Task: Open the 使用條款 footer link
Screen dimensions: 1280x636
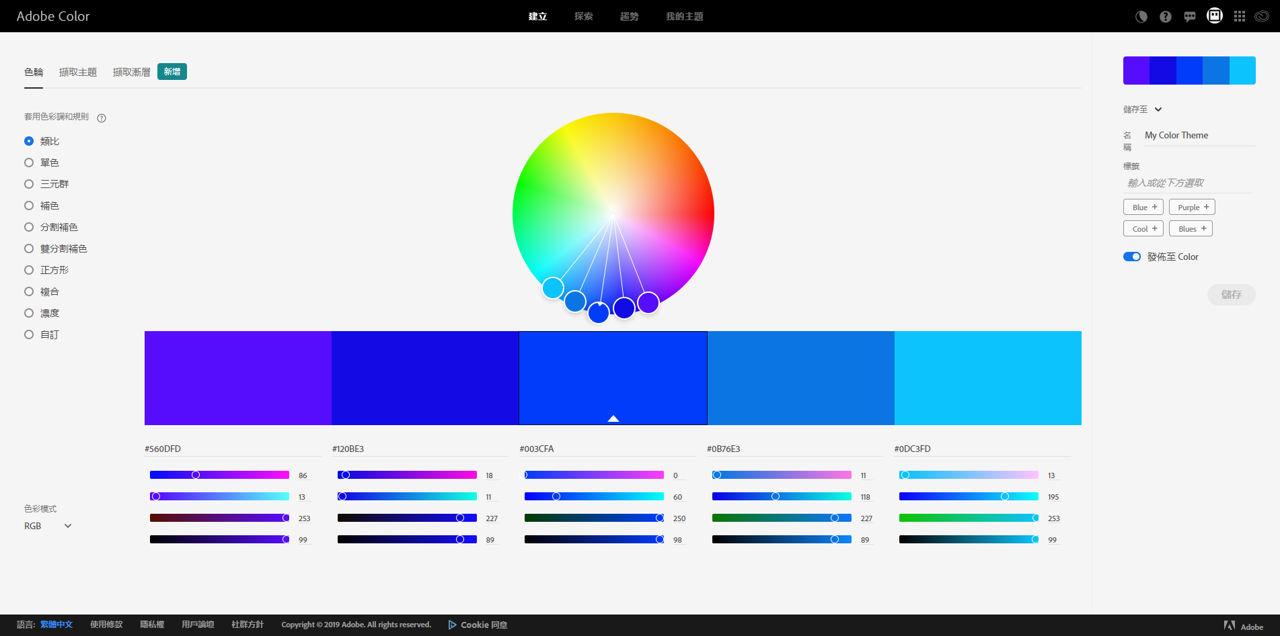Action: pos(106,625)
